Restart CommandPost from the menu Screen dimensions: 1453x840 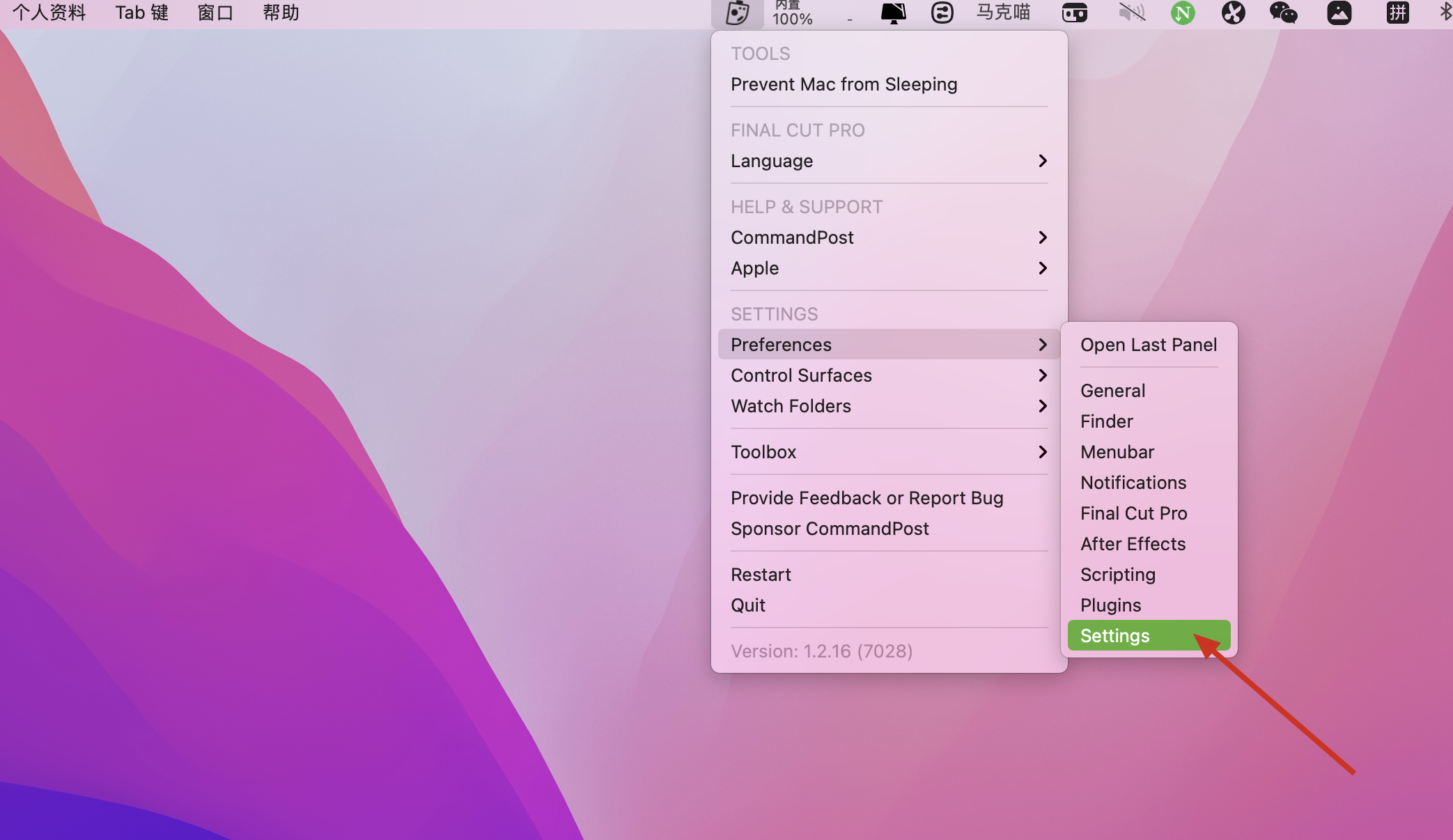tap(761, 575)
